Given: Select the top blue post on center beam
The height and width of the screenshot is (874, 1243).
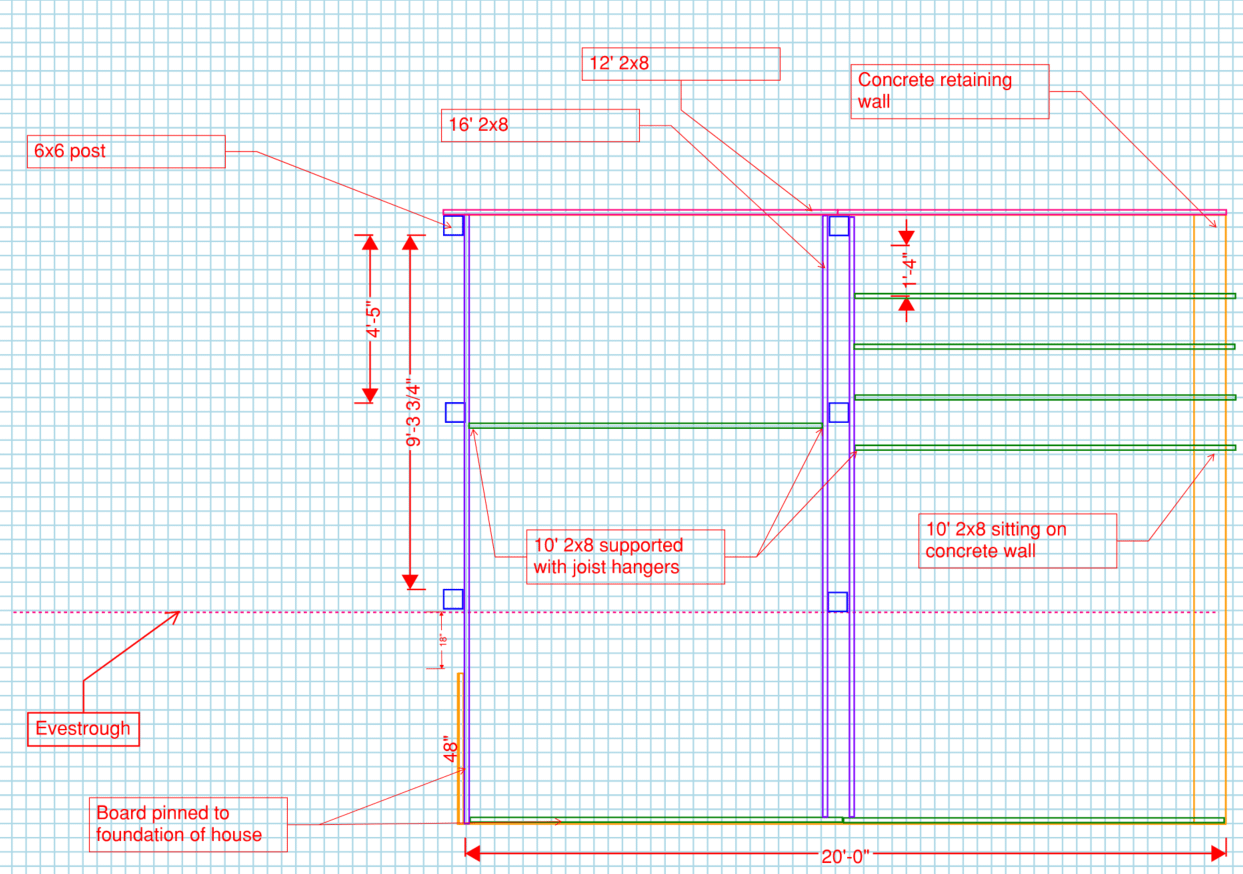Looking at the screenshot, I should pyautogui.click(x=839, y=226).
